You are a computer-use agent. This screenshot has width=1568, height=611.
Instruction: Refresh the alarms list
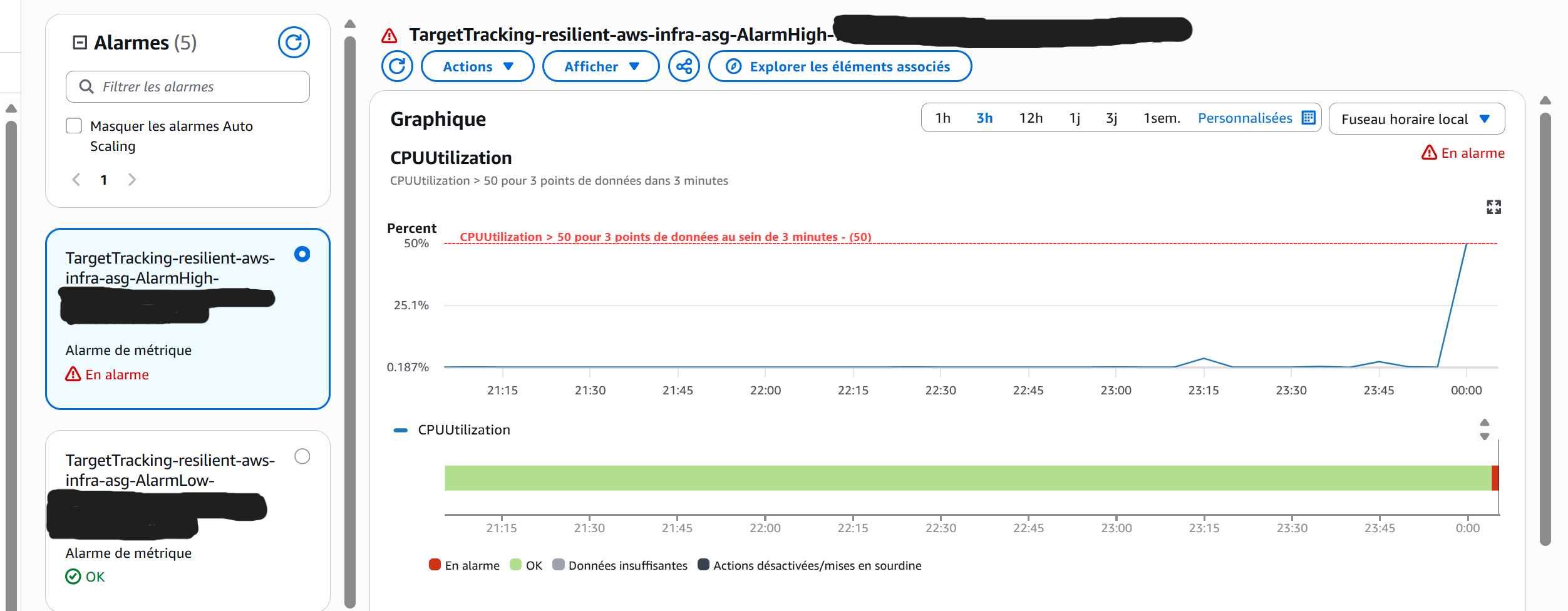(x=294, y=43)
